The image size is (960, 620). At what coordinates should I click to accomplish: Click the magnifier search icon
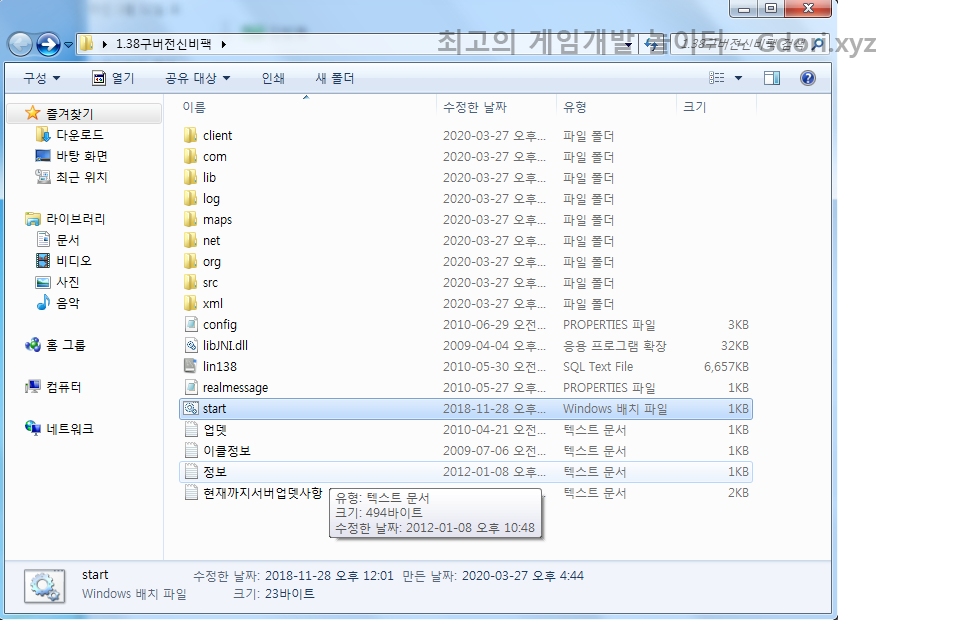pyautogui.click(x=819, y=44)
